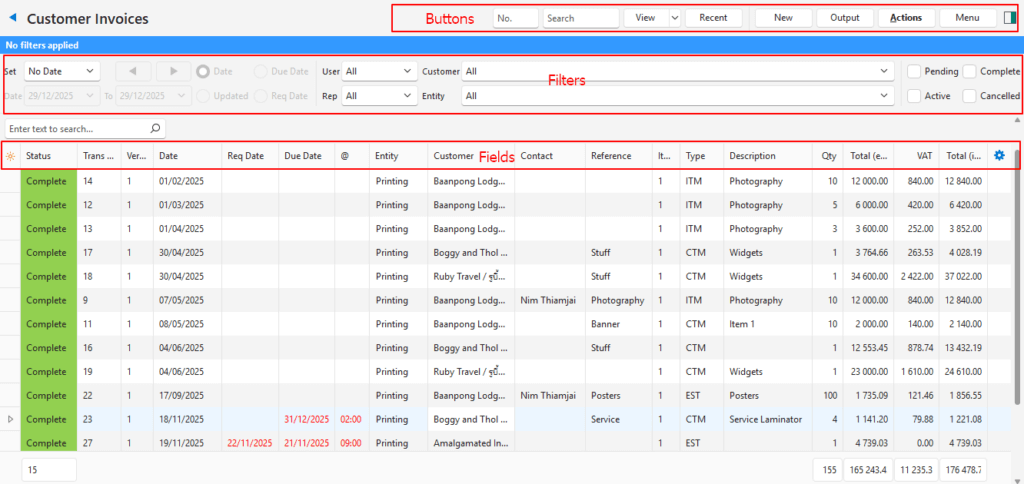
Task: Click the next date period arrow
Action: coord(173,71)
